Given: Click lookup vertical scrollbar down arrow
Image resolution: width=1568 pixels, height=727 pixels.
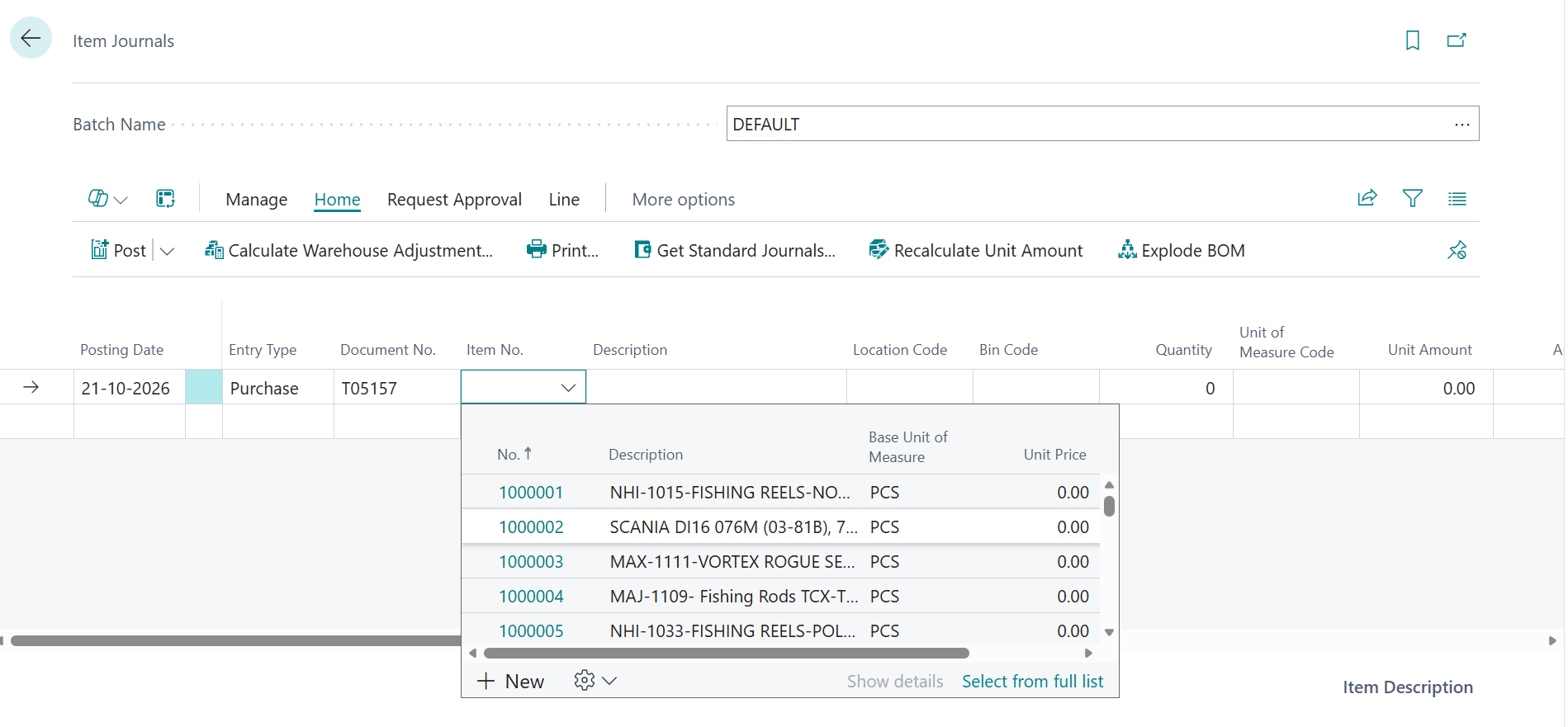Looking at the screenshot, I should pyautogui.click(x=1110, y=633).
